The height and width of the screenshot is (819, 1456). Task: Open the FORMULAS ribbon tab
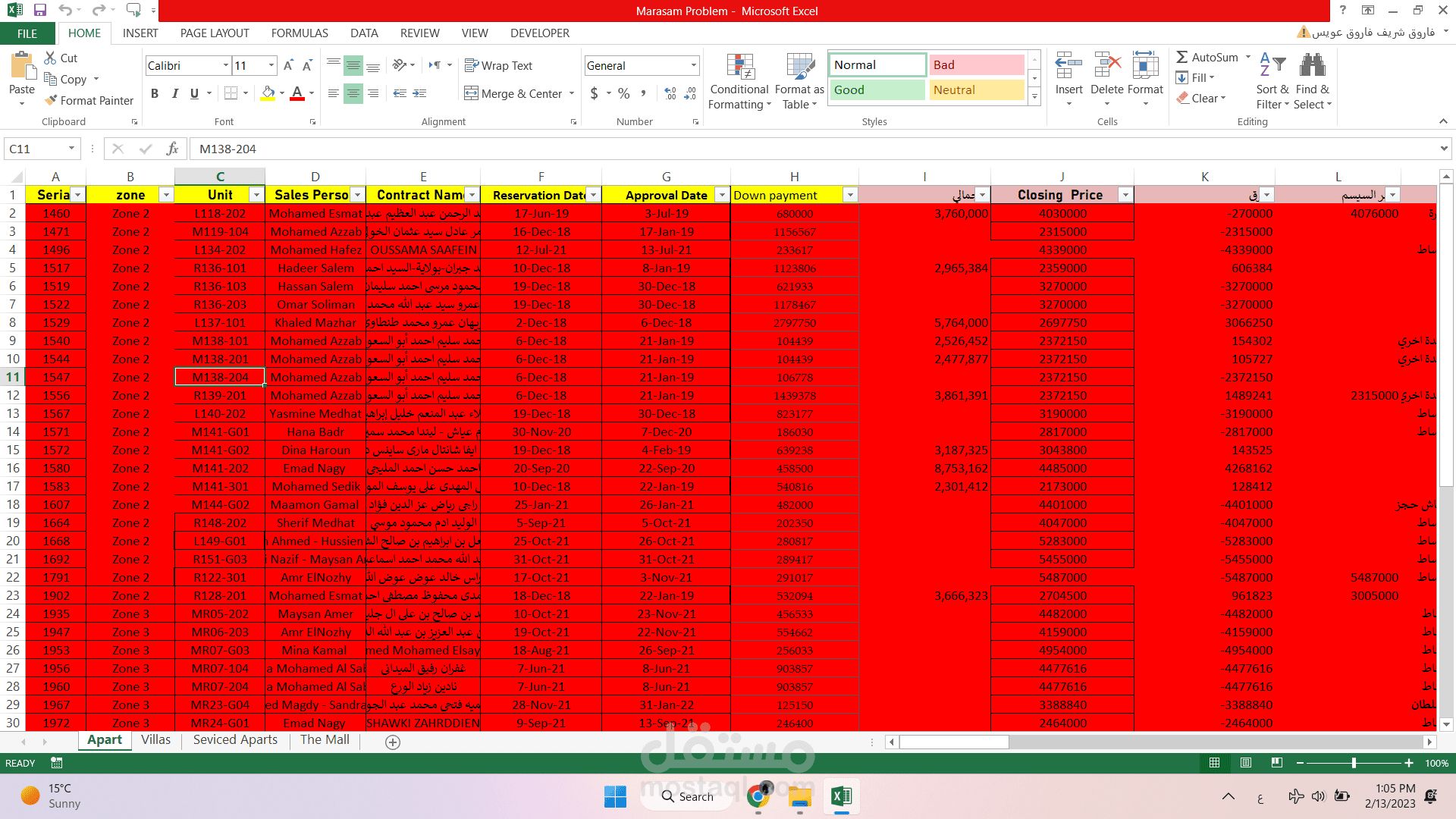pos(300,33)
